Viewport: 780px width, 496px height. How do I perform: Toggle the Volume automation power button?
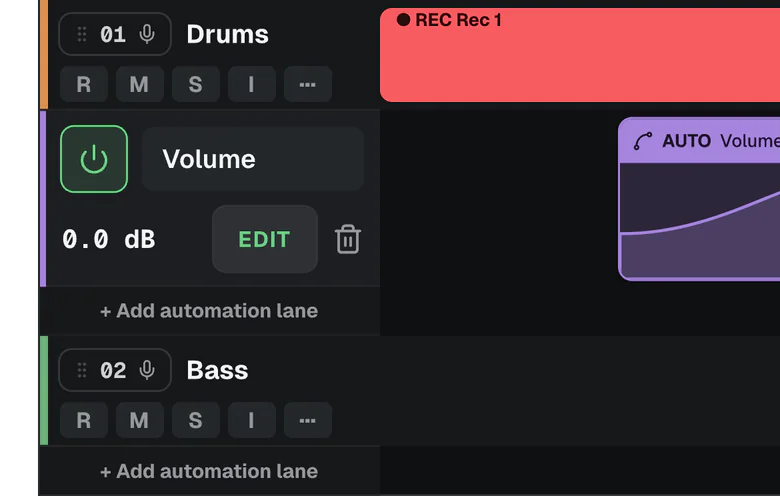pos(94,159)
